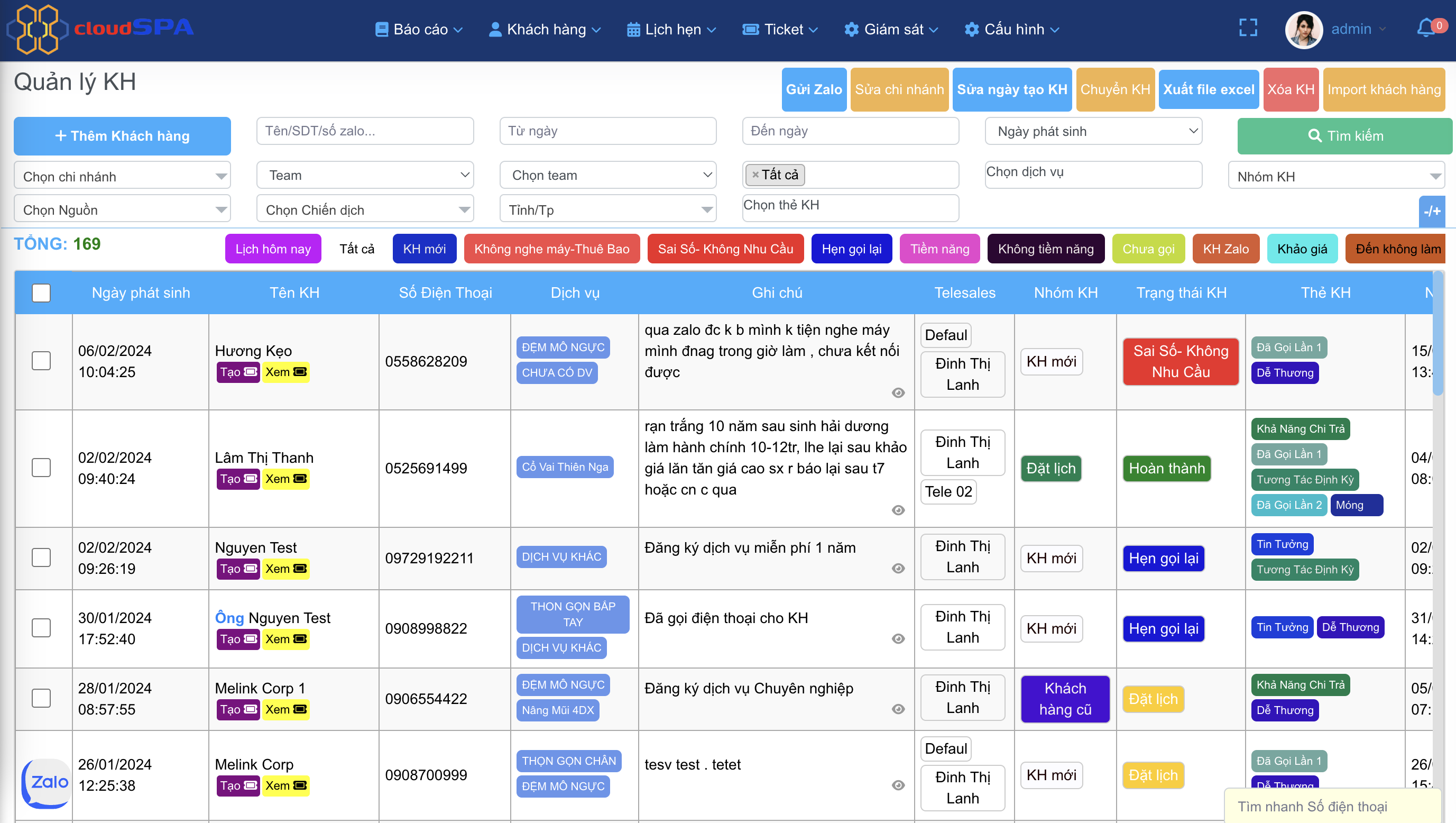Click the Tên/SDT/số zalo search field
This screenshot has height=823, width=1456.
pyautogui.click(x=365, y=131)
